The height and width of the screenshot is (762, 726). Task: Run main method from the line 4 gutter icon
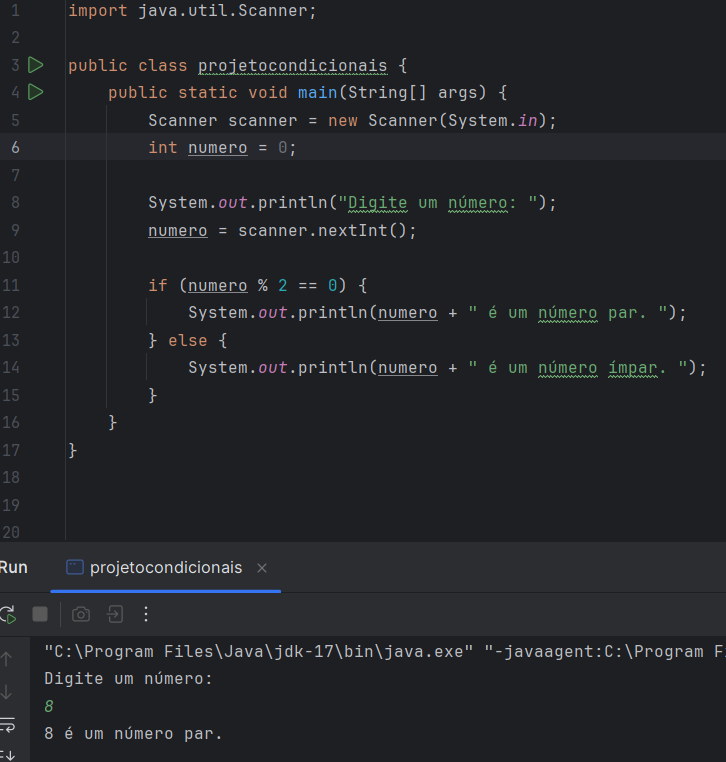coord(35,92)
